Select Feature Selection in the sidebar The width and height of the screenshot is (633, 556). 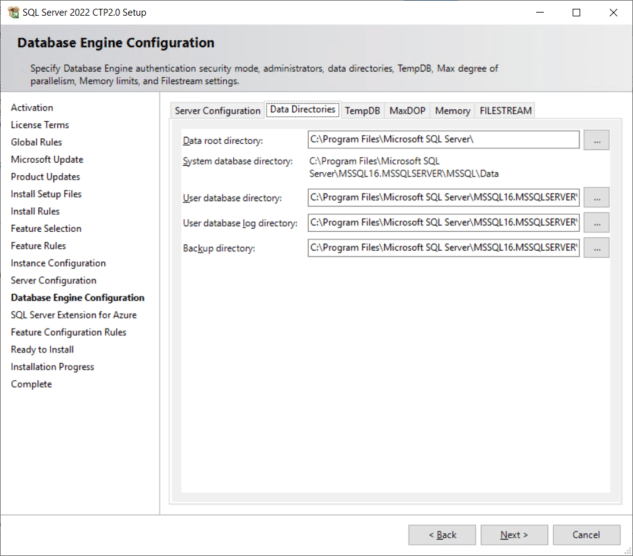click(x=46, y=229)
